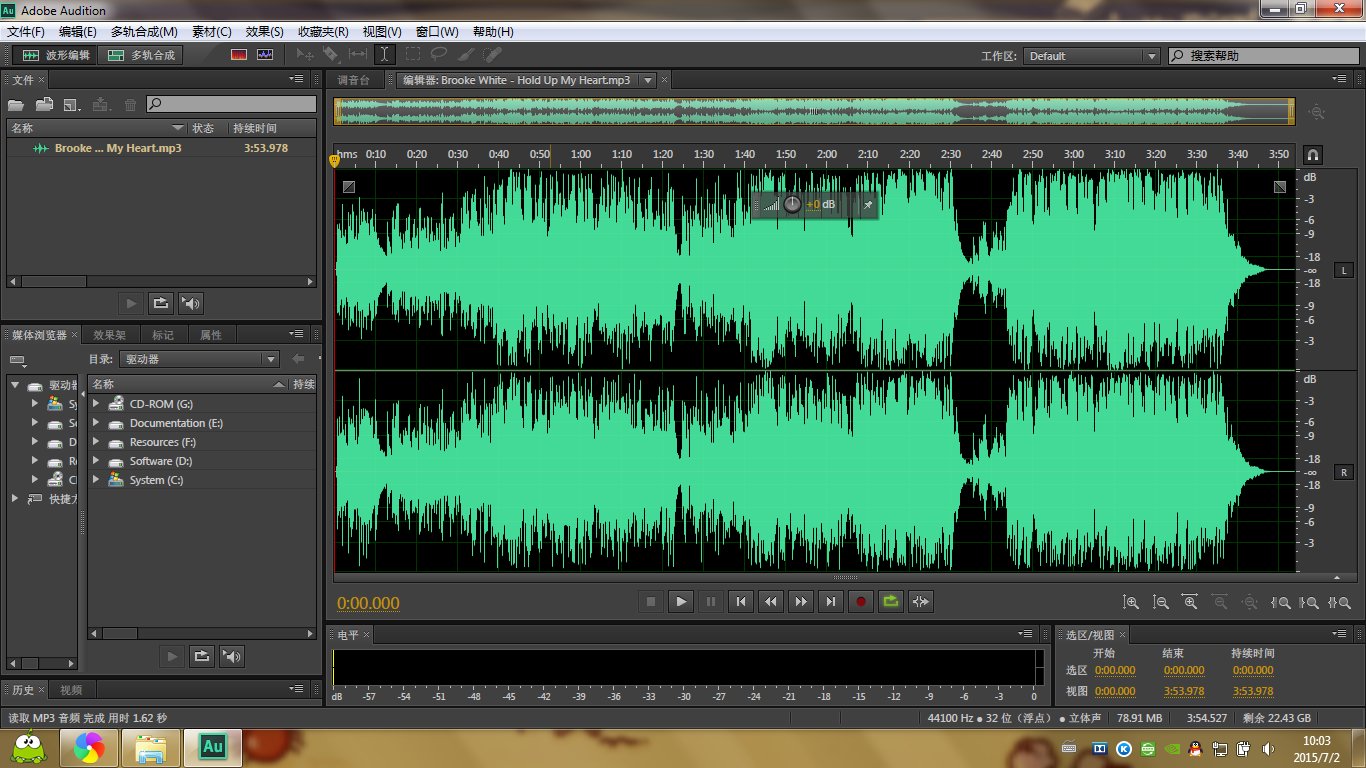1366x768 pixels.
Task: Click the move to next marker button
Action: point(830,601)
